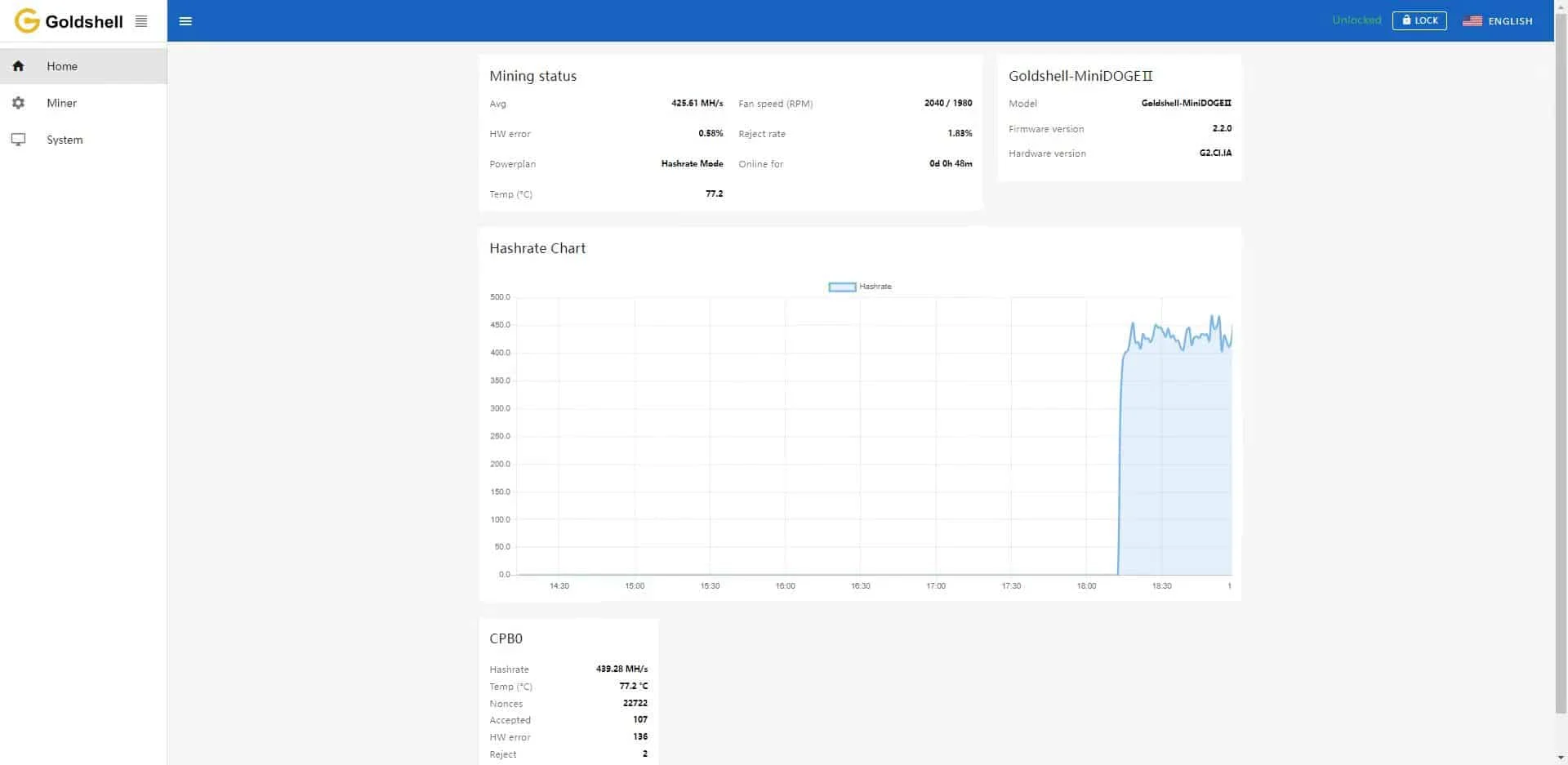This screenshot has width=1568, height=765.
Task: Toggle the Hashrate legend swatch
Action: point(842,287)
